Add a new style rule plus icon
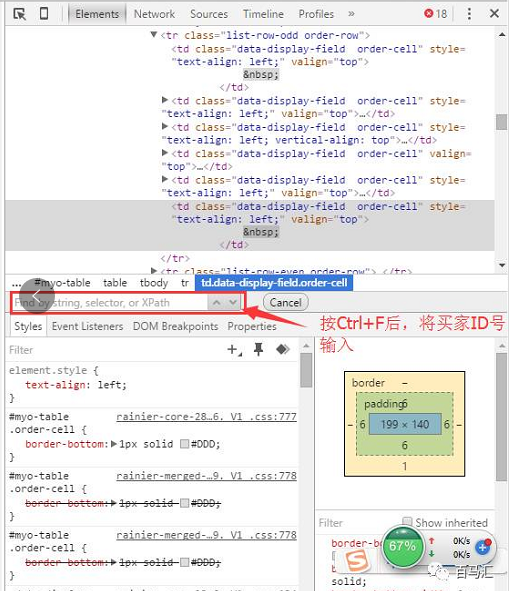This screenshot has width=509, height=591. click(x=234, y=350)
